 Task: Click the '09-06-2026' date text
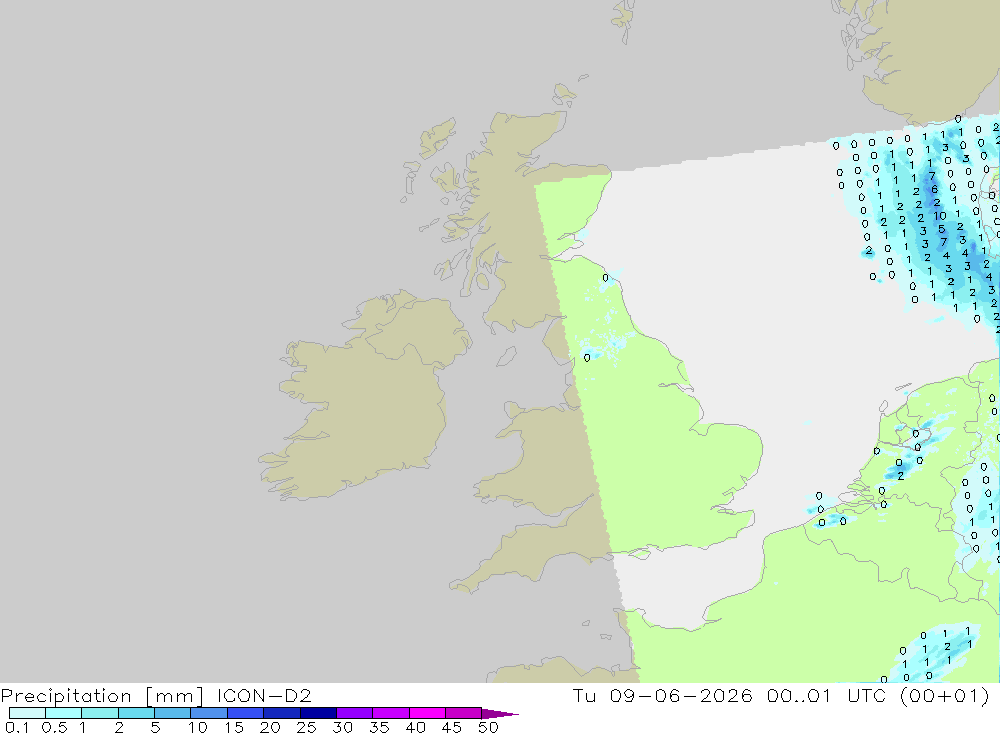[680, 695]
